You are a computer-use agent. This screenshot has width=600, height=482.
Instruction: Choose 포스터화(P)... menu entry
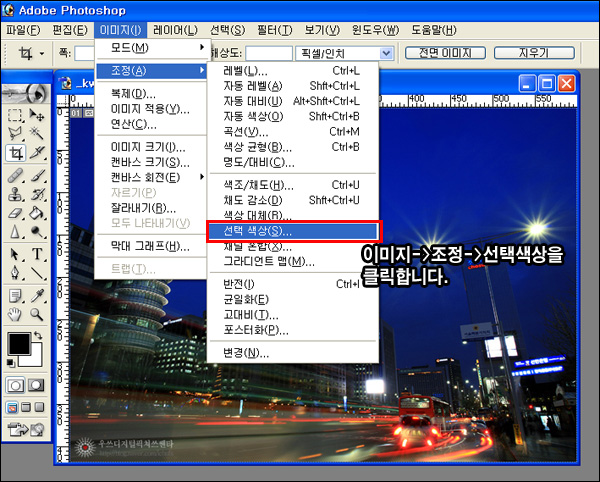294,330
